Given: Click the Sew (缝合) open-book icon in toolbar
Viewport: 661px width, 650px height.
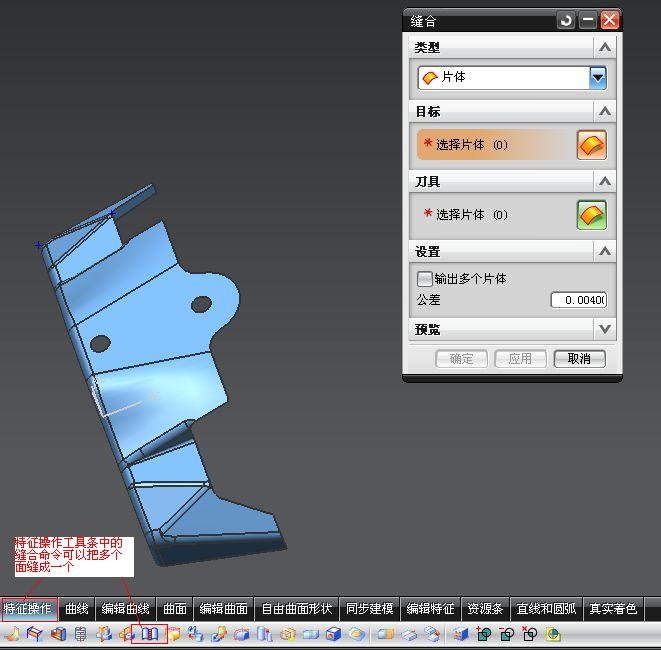Looking at the screenshot, I should (x=150, y=634).
